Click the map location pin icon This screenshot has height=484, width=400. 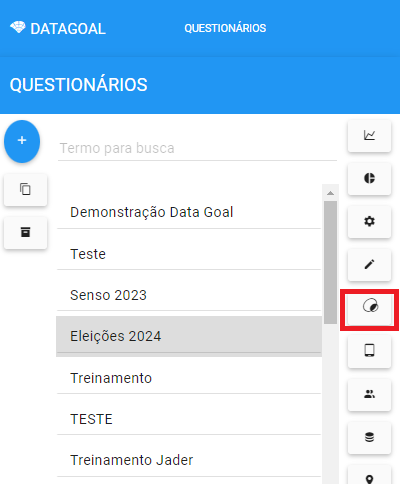click(x=369, y=477)
